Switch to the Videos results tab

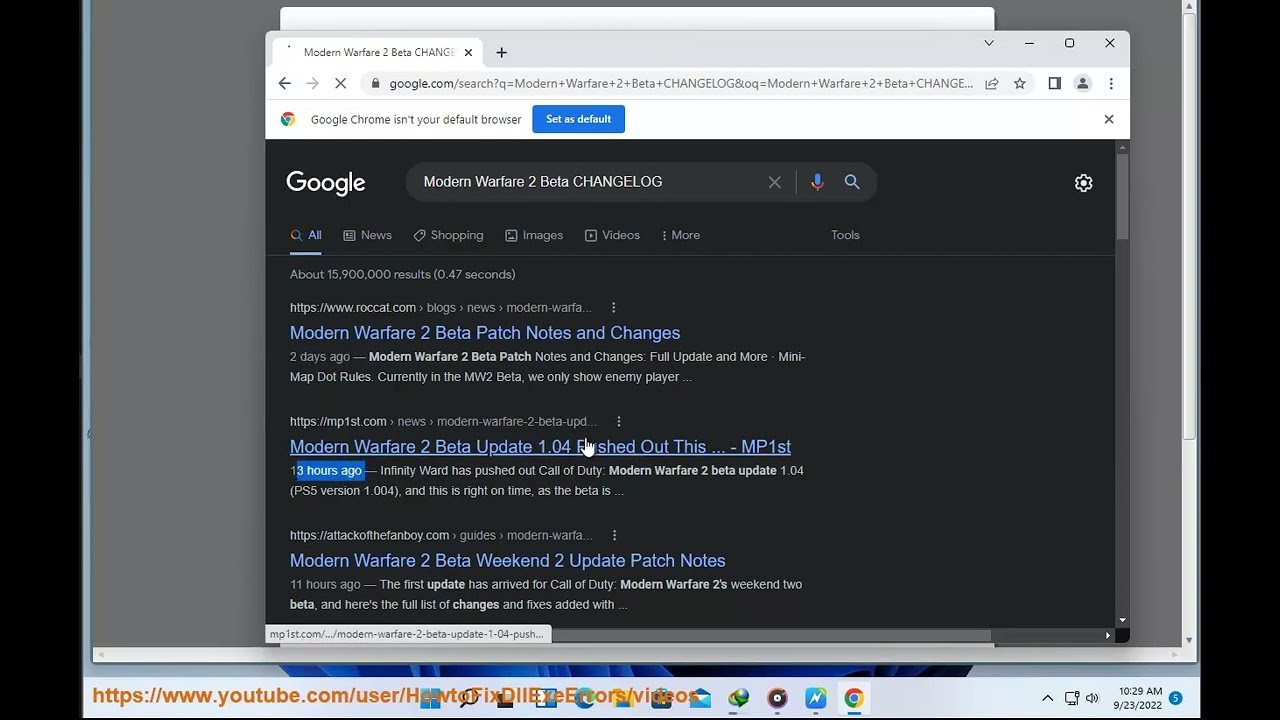coord(612,235)
